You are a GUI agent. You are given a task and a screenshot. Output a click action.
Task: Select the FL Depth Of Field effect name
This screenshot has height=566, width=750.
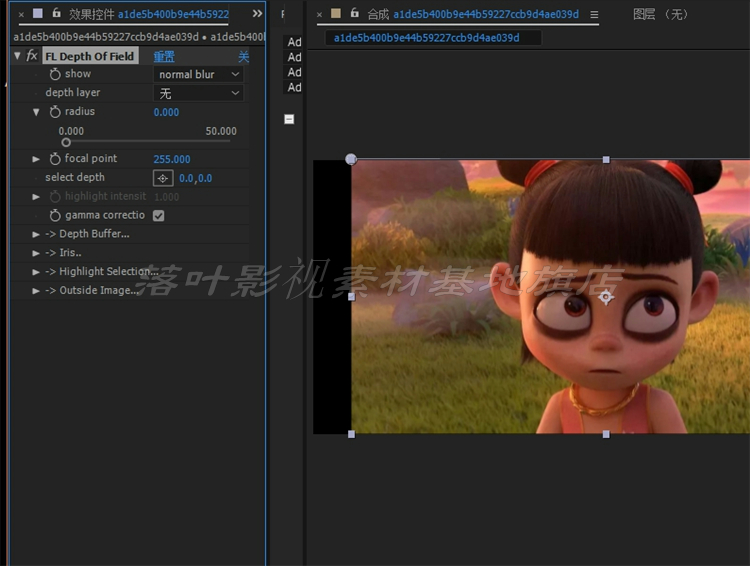coord(90,56)
